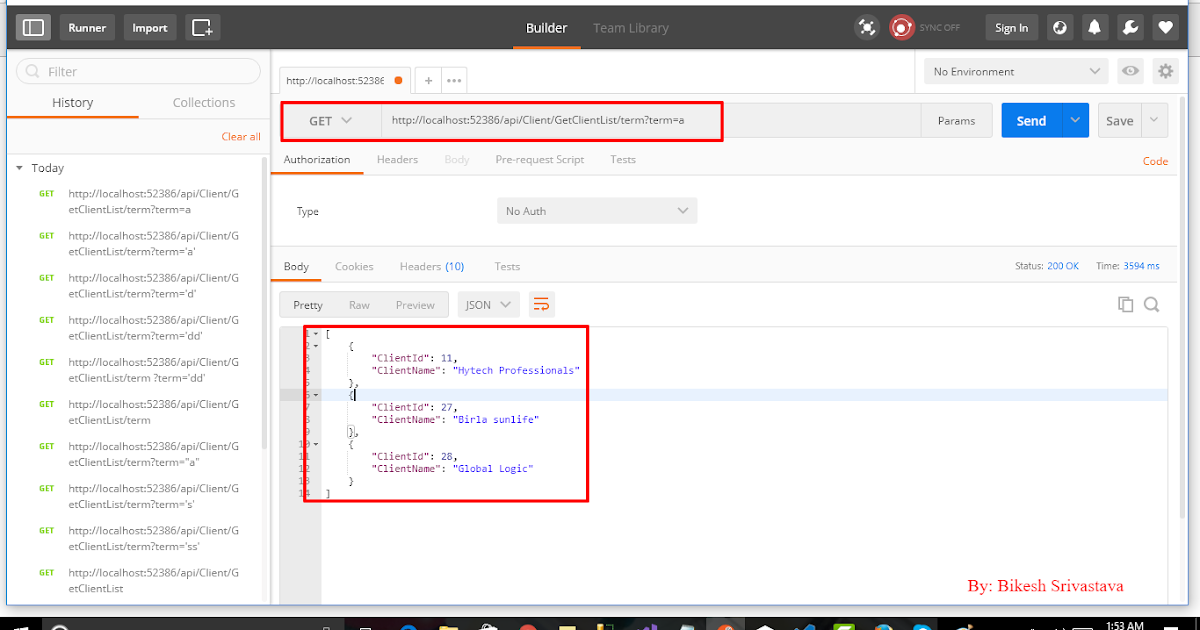
Task: Toggle the sidebar layout icon top-left
Action: [x=33, y=27]
